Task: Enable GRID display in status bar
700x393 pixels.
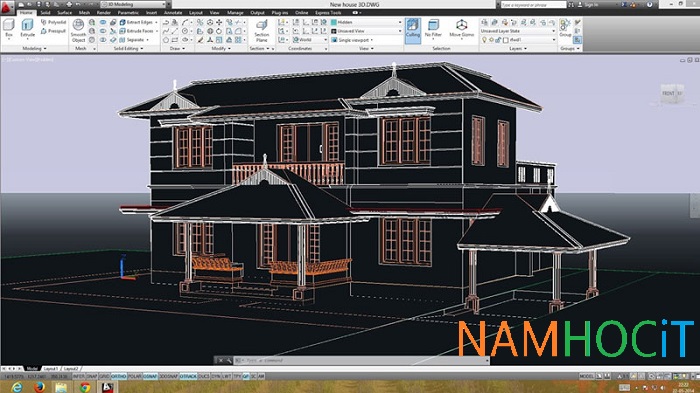Action: click(x=104, y=376)
